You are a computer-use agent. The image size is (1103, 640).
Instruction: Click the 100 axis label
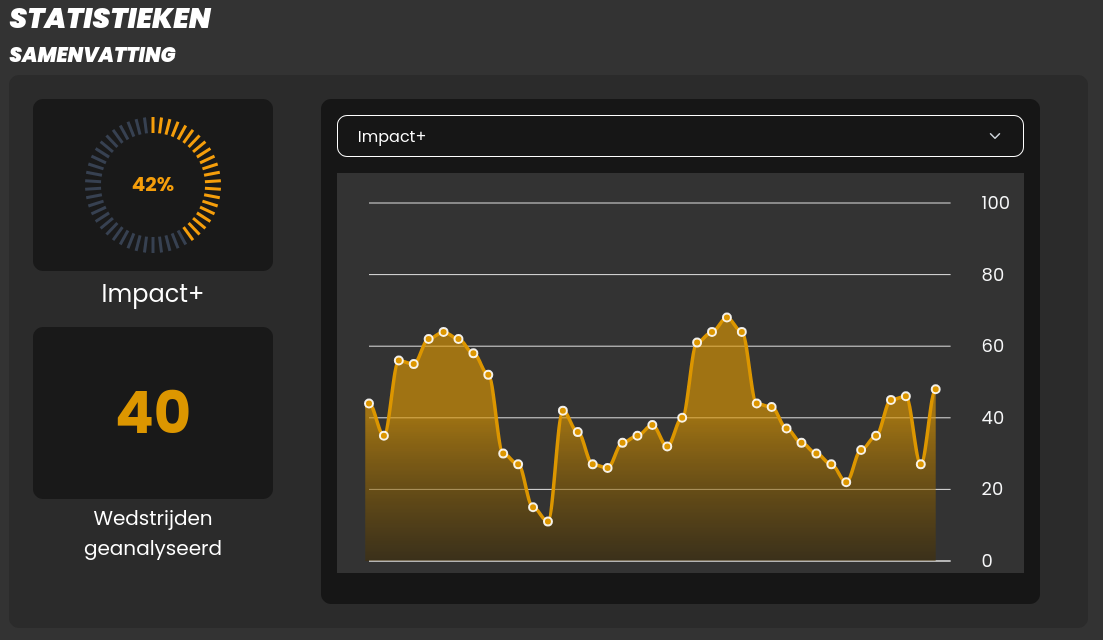click(995, 203)
